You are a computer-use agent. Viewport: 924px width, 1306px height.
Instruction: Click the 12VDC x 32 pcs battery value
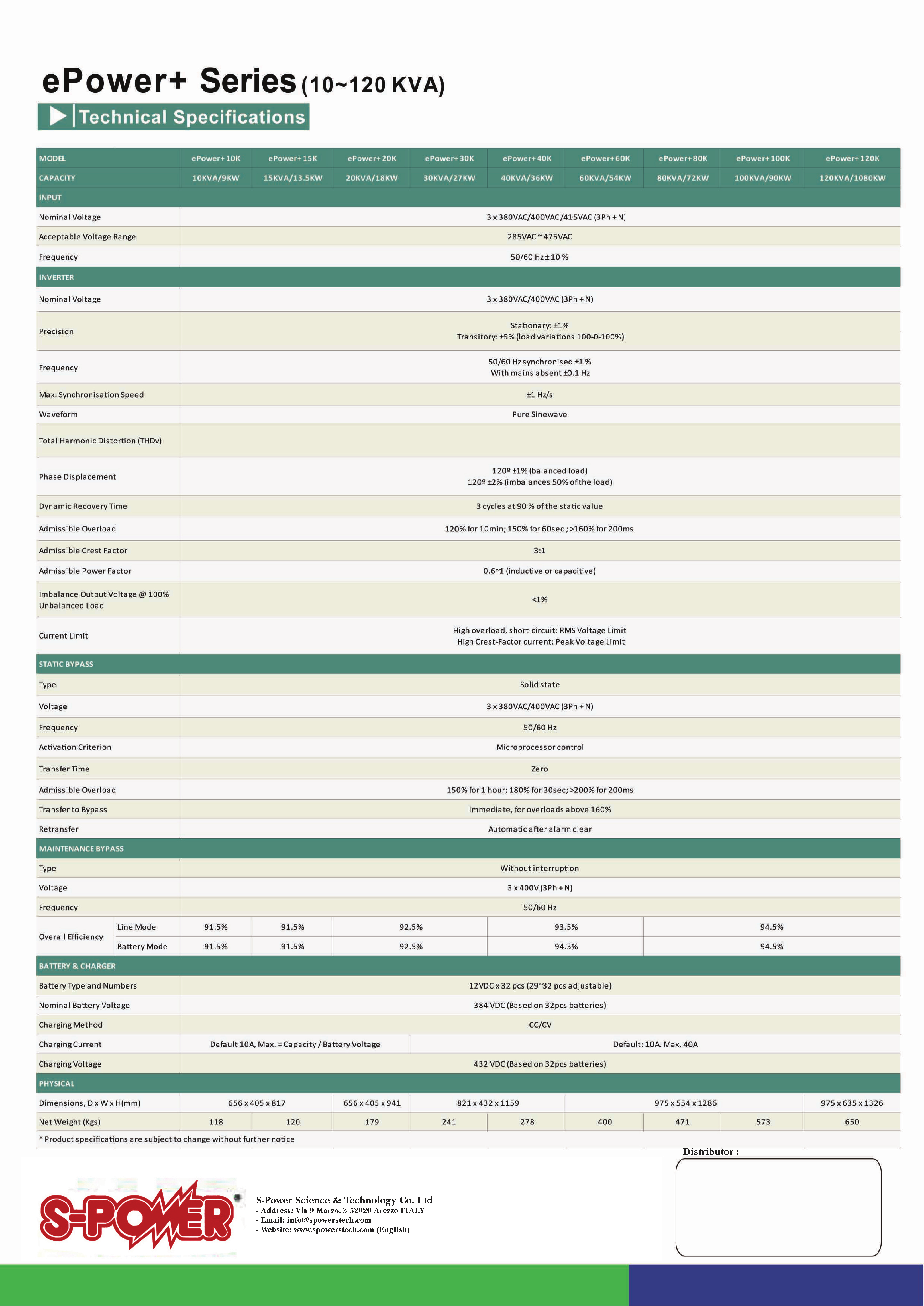coord(540,986)
